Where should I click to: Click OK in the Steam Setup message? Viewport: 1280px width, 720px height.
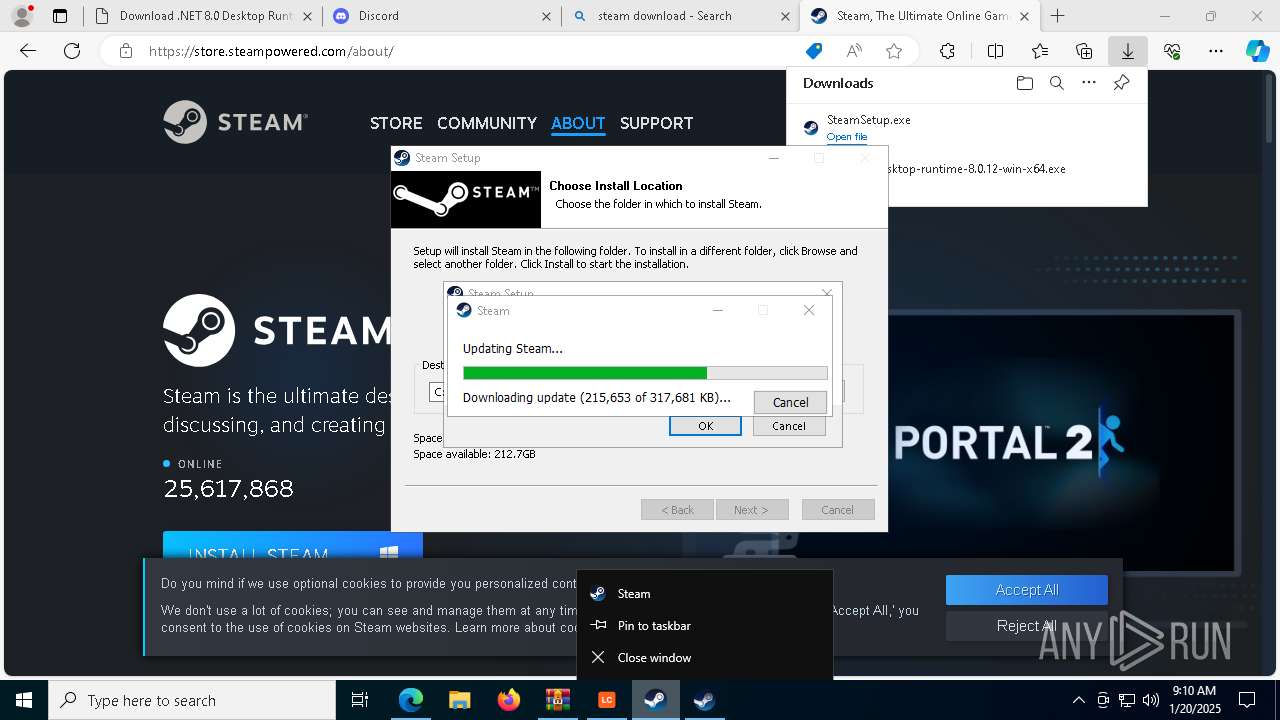coord(705,426)
